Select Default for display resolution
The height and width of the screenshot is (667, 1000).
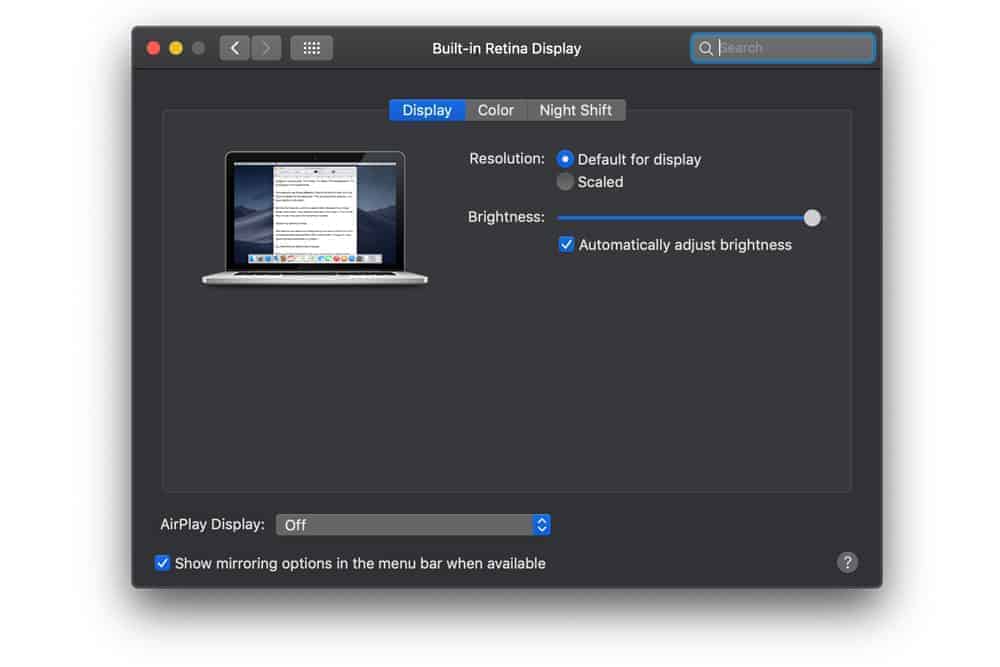pyautogui.click(x=566, y=159)
